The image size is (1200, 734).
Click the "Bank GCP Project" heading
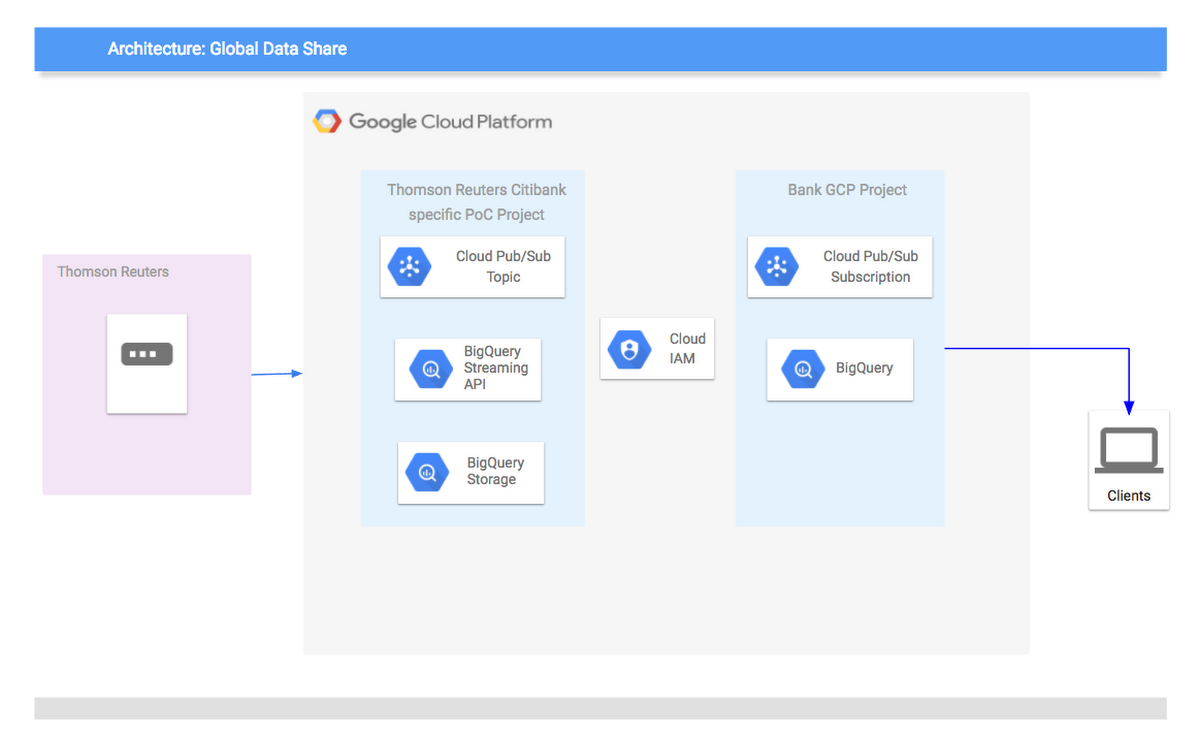click(x=847, y=189)
